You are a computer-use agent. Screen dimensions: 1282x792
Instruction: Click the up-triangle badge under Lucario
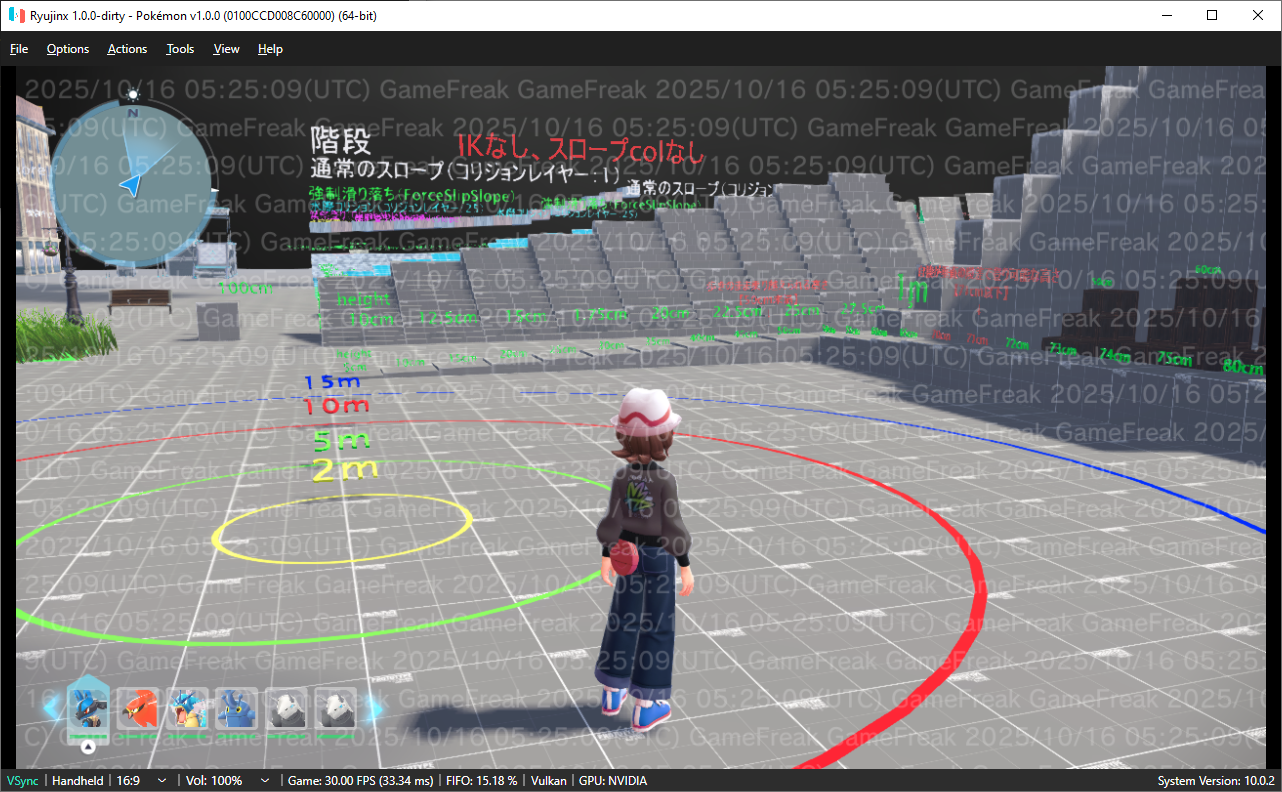tap(88, 746)
